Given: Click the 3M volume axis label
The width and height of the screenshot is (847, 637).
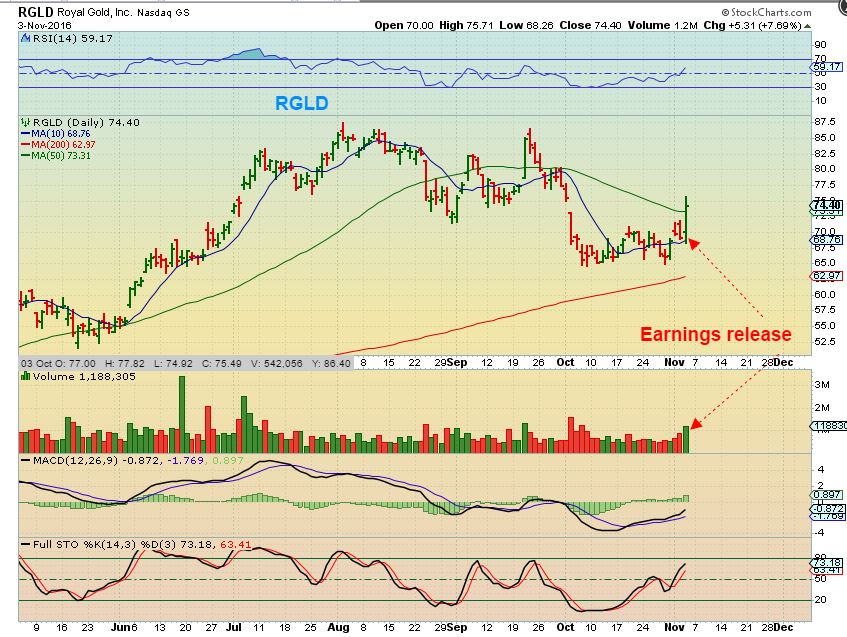Looking at the screenshot, I should pos(822,385).
